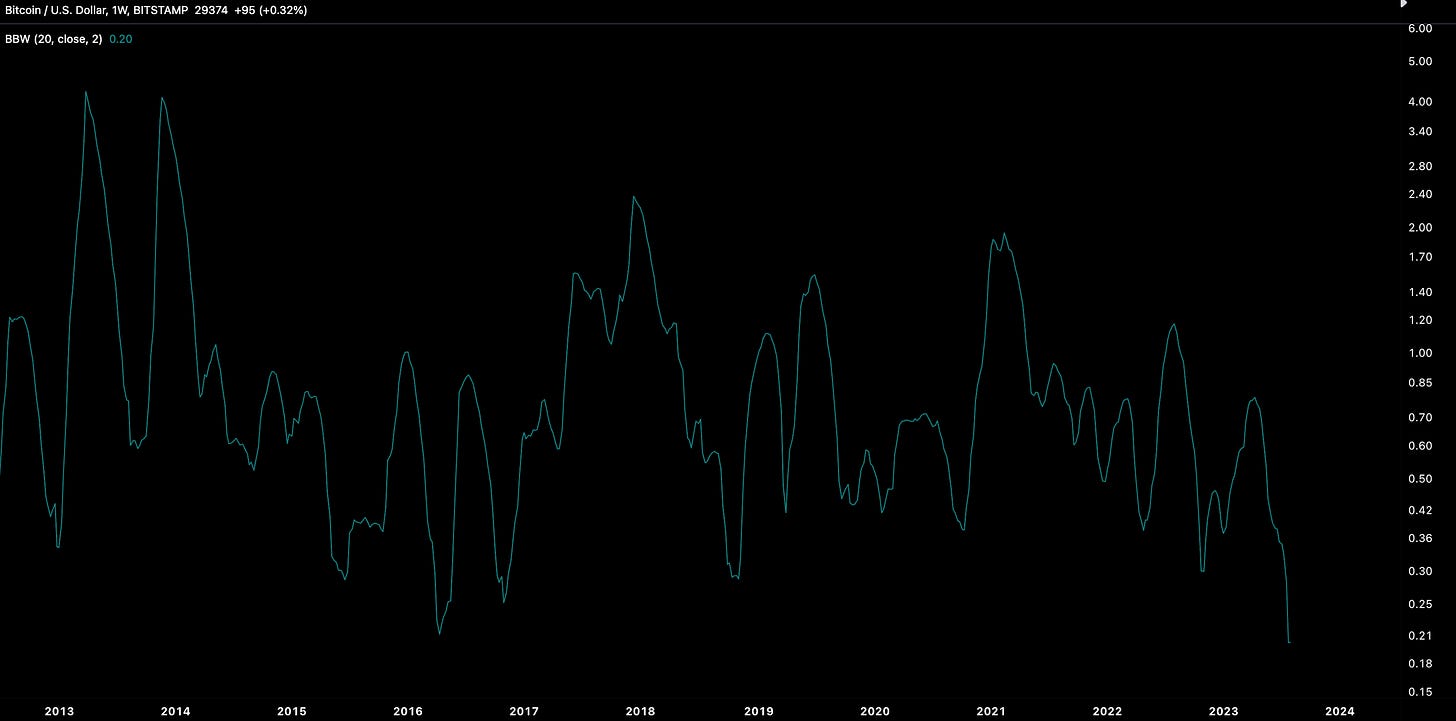Click the 2024 label on time axis

1339,711
